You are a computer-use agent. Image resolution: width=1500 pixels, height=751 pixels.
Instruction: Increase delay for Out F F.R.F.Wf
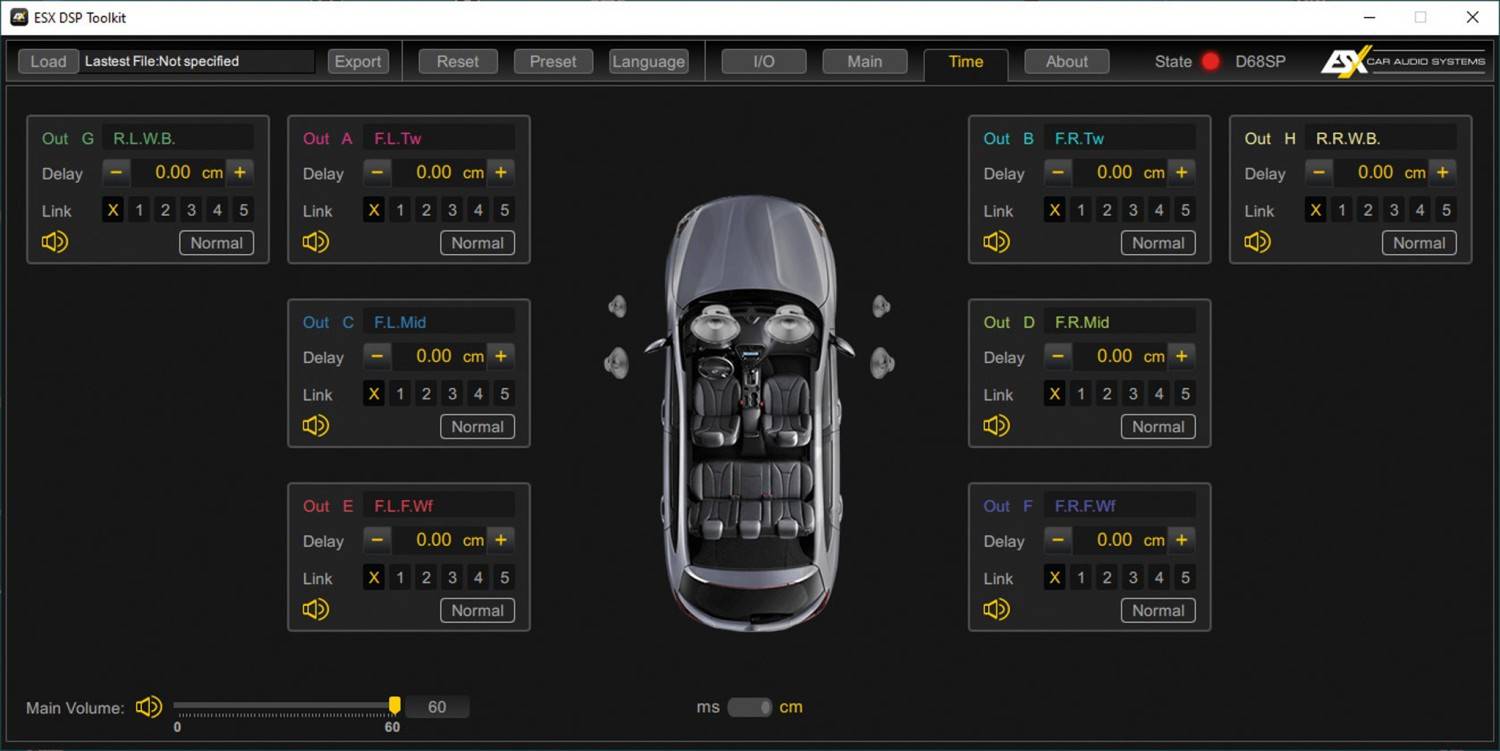pos(1181,540)
